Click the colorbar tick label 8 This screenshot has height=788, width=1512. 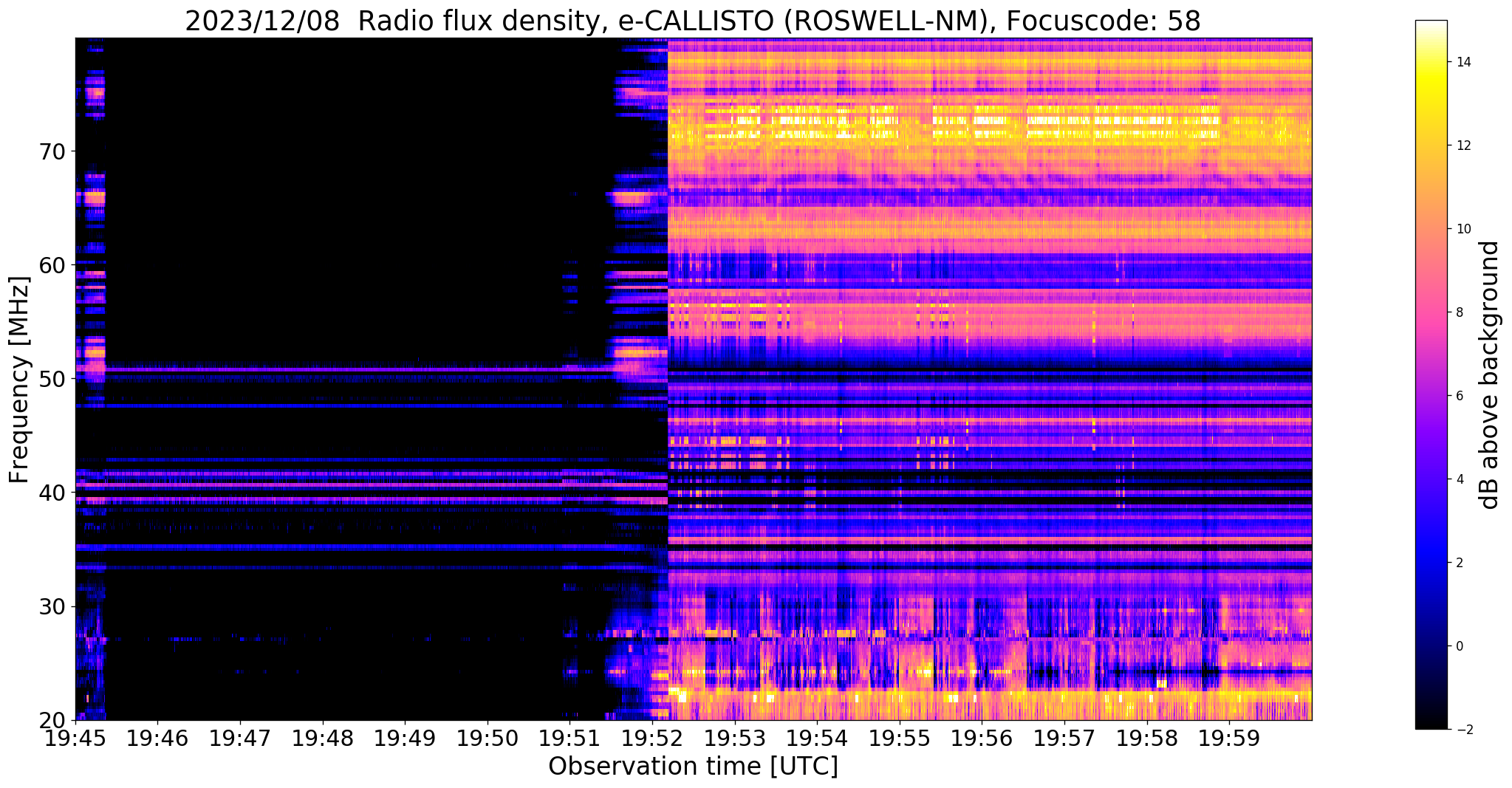[x=1459, y=312]
